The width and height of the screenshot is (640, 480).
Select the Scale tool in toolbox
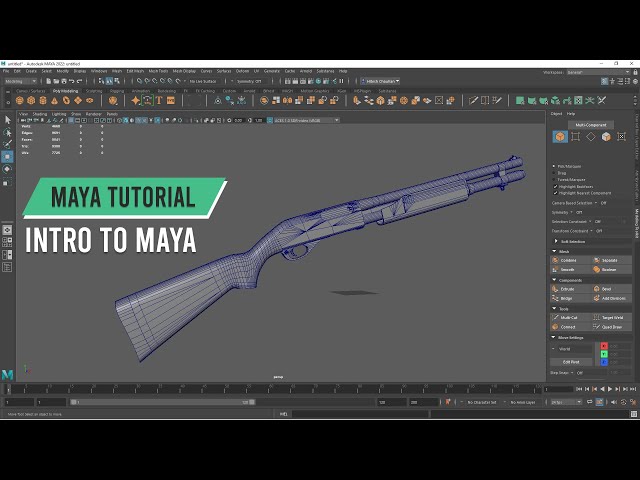tap(7, 182)
